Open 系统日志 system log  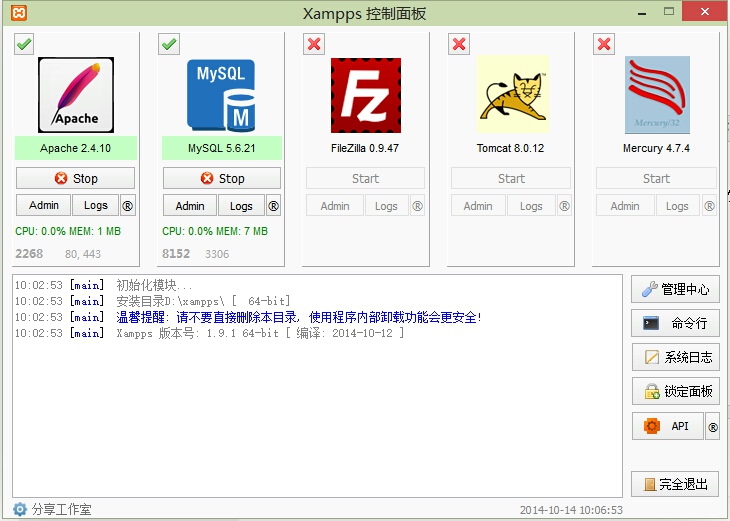tap(676, 357)
